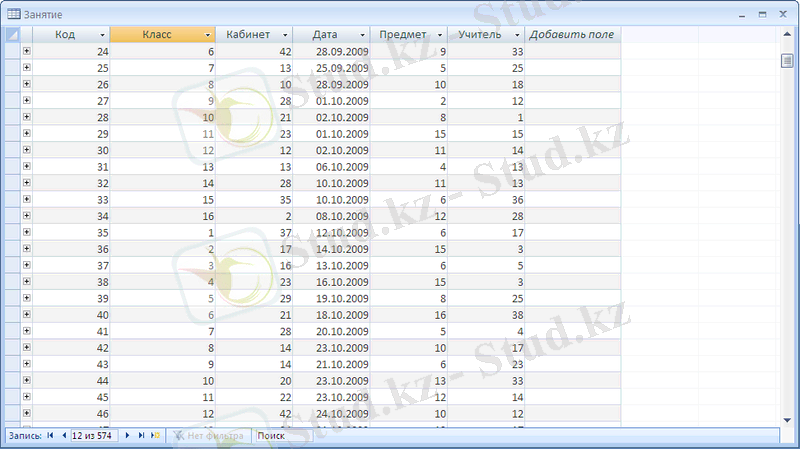Expand subdatasheet for record 35
800x449 pixels.
pyautogui.click(x=27, y=232)
